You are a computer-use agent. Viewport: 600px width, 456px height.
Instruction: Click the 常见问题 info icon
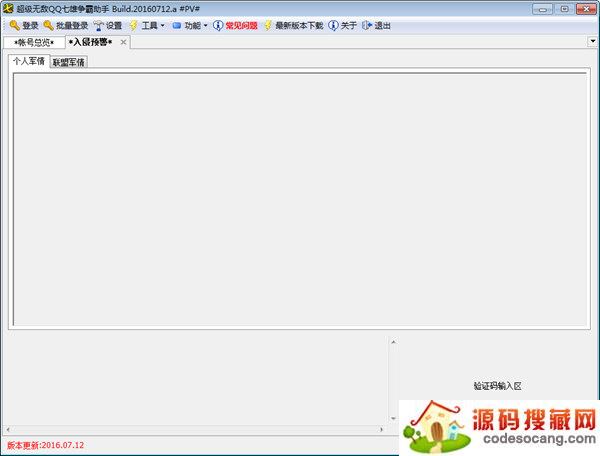point(218,26)
